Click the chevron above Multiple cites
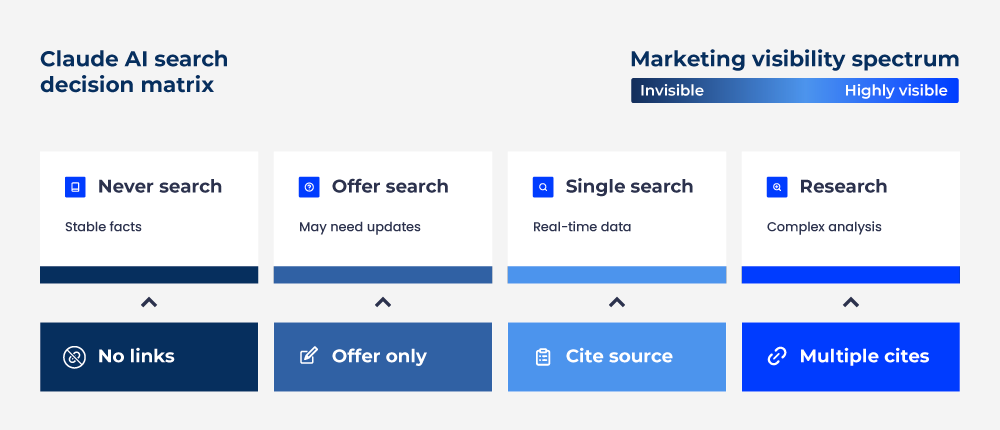Screen dimensions: 1000x430 [x=851, y=302]
